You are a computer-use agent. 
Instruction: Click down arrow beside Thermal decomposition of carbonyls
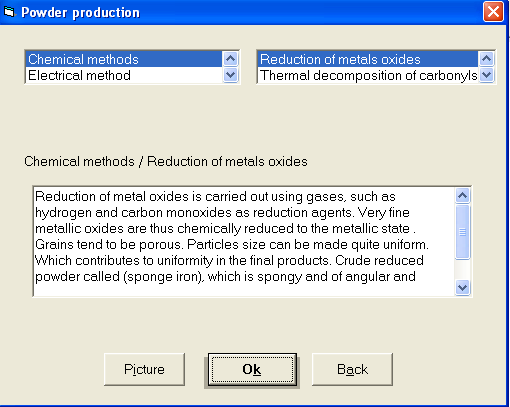486,75
